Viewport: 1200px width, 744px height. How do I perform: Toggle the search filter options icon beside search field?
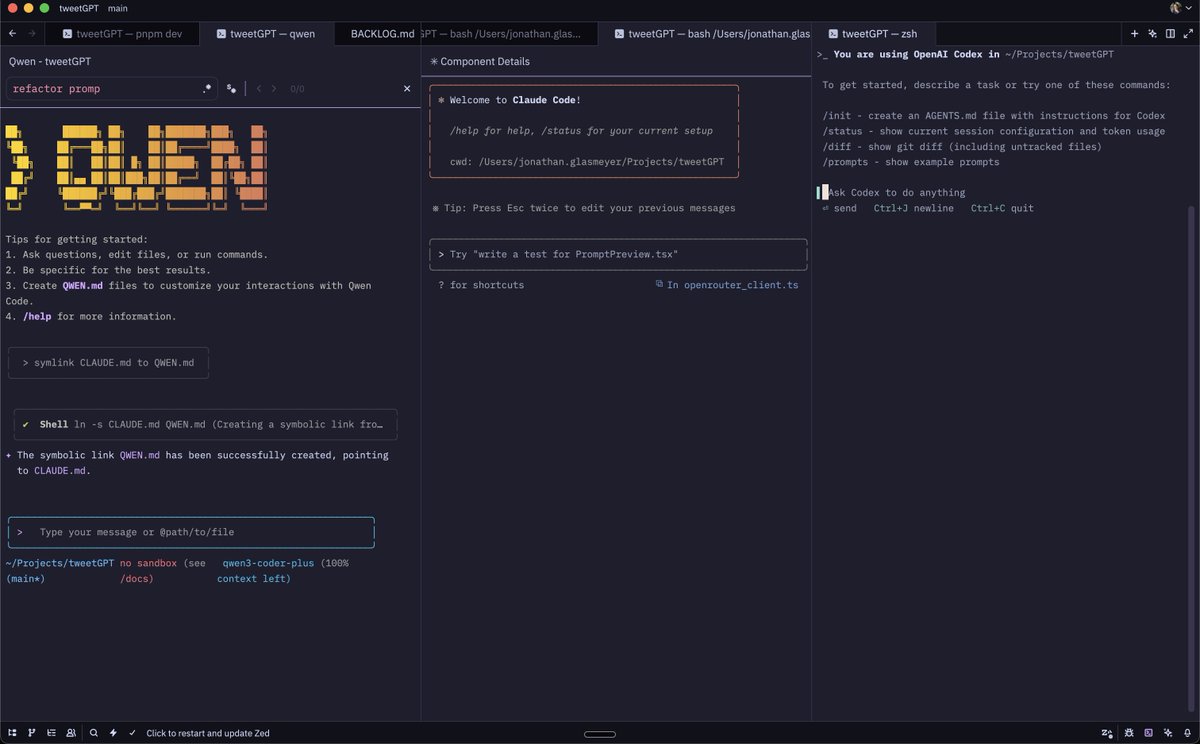(x=232, y=89)
